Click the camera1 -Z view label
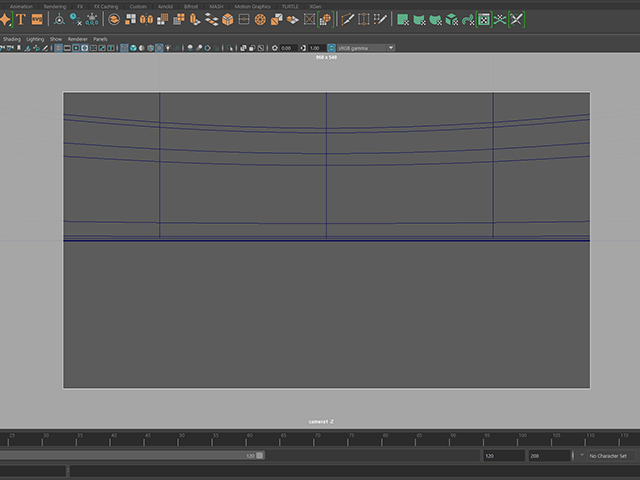This screenshot has height=480, width=640. tap(321, 422)
